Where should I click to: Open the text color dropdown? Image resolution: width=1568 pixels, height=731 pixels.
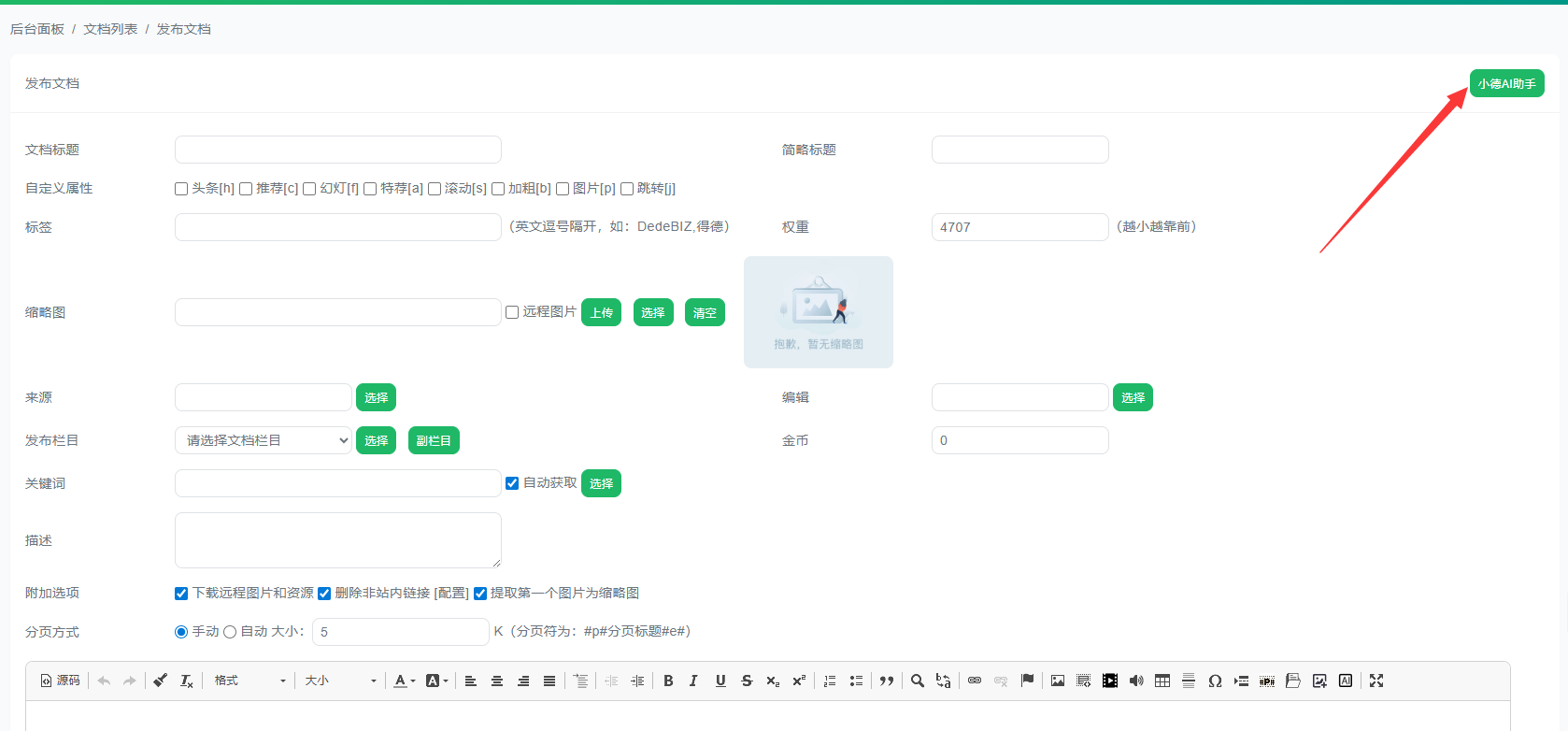[404, 681]
